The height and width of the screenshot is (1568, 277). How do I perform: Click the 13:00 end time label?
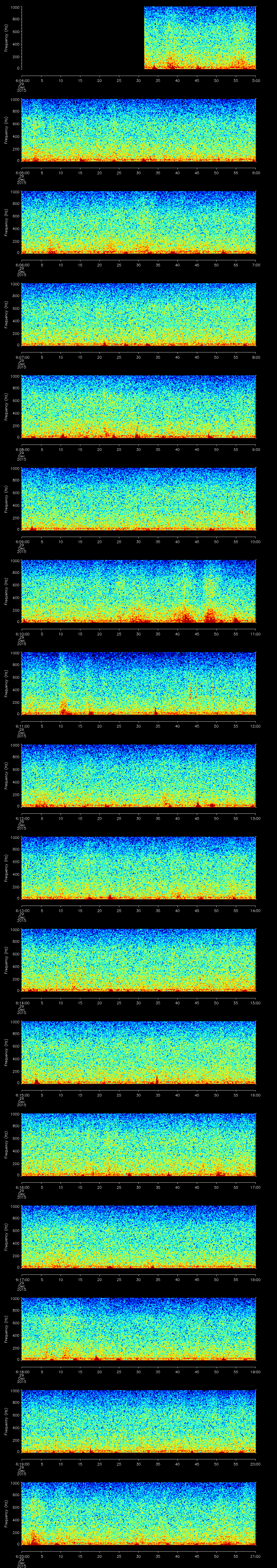[255, 818]
